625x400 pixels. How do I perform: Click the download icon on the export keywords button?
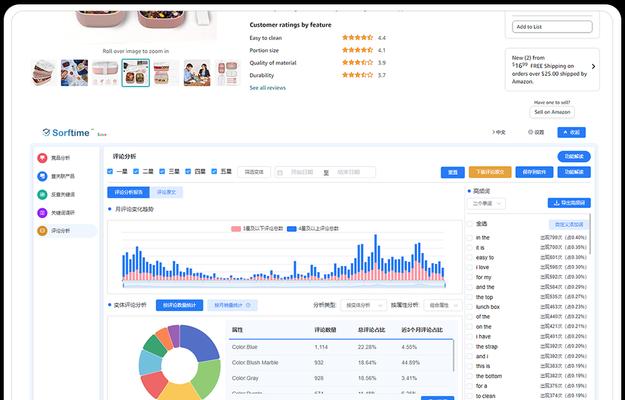[x=556, y=203]
